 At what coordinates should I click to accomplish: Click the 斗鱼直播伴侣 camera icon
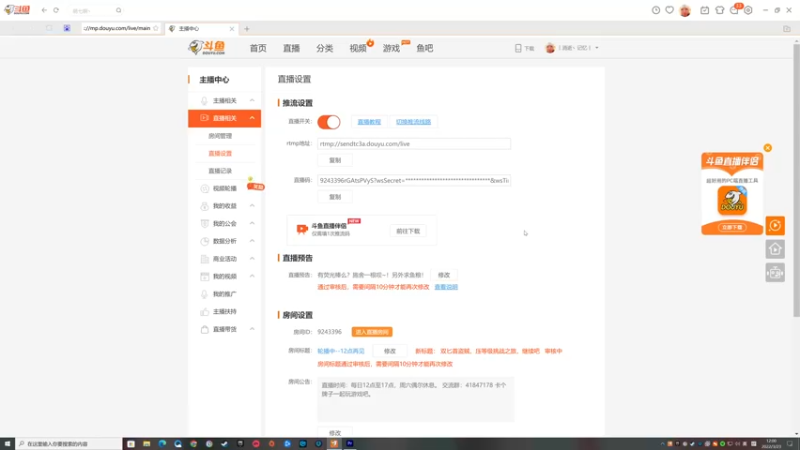[302, 230]
